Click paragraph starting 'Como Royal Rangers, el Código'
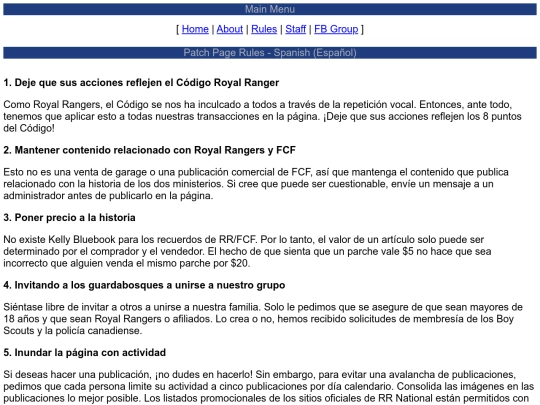The image size is (540, 405). pos(262,116)
